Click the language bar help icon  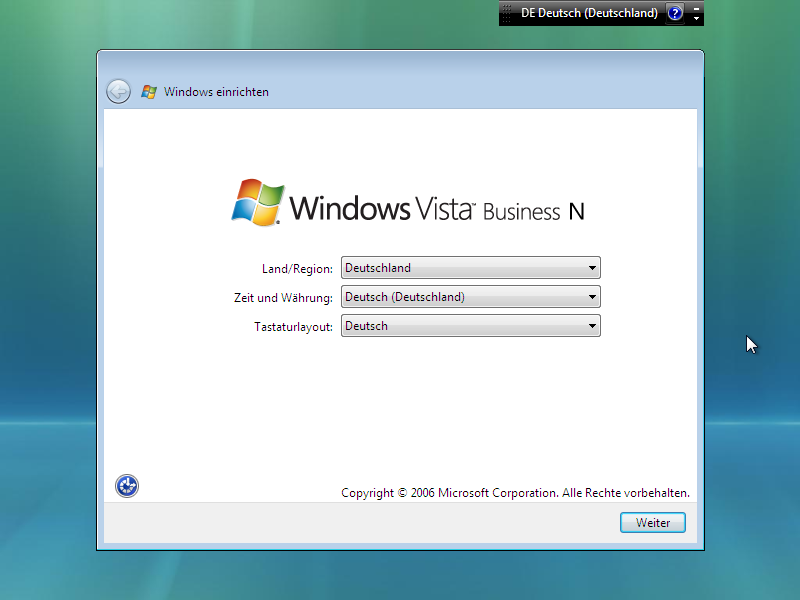click(675, 13)
